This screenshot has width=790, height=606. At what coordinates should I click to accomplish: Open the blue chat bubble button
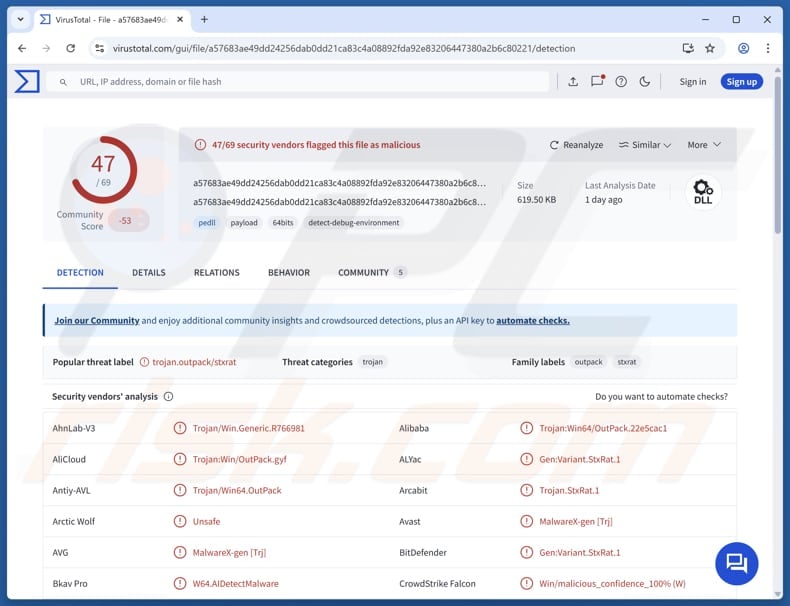(736, 563)
